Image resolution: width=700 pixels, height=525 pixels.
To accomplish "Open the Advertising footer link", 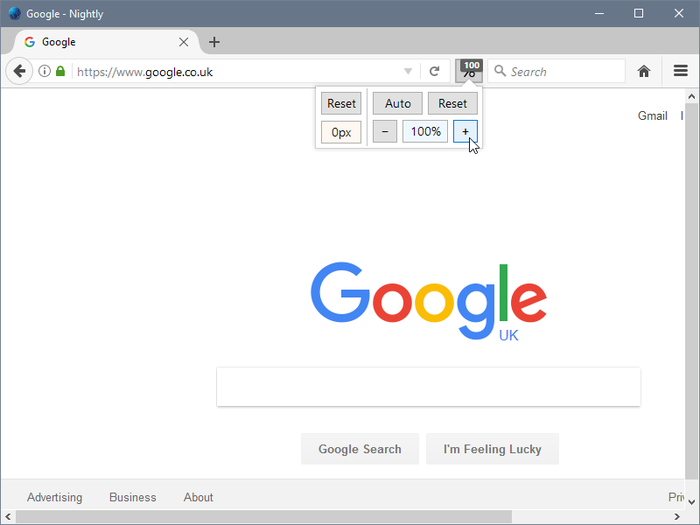I will click(x=54, y=497).
